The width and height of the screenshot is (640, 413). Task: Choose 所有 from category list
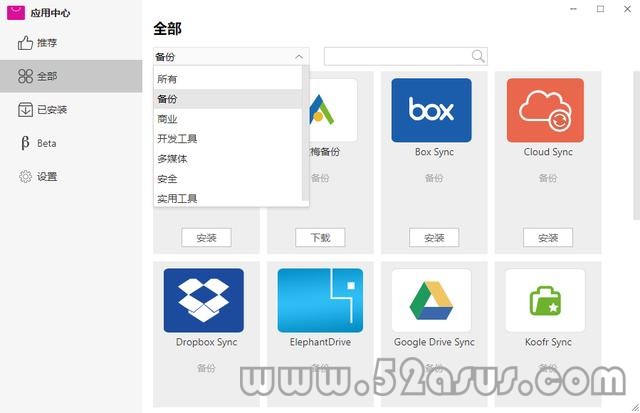coord(228,79)
